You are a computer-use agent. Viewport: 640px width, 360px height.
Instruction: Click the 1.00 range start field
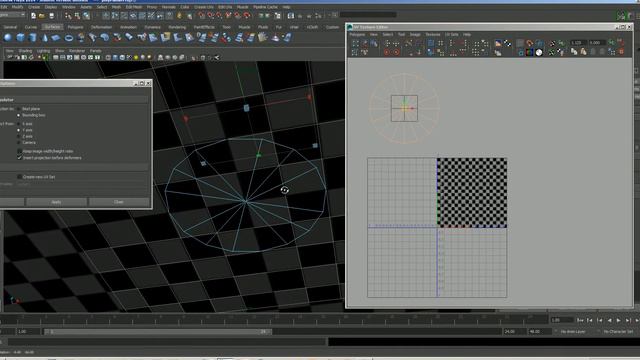[28, 332]
